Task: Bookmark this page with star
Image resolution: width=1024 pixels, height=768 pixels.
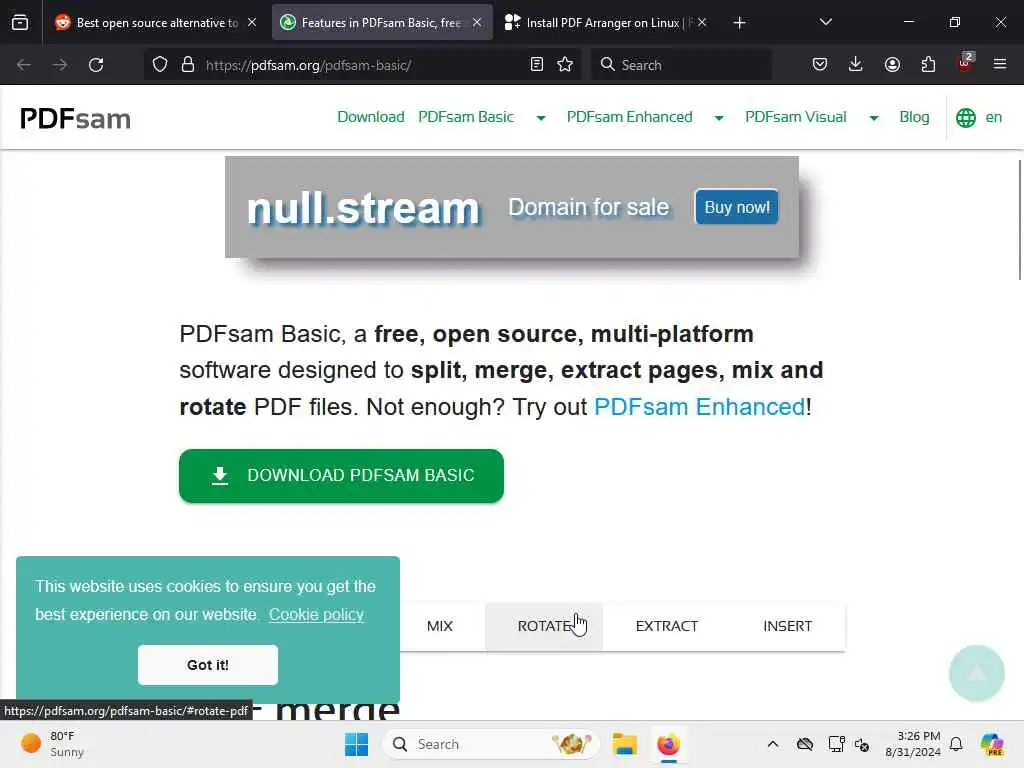Action: (565, 65)
